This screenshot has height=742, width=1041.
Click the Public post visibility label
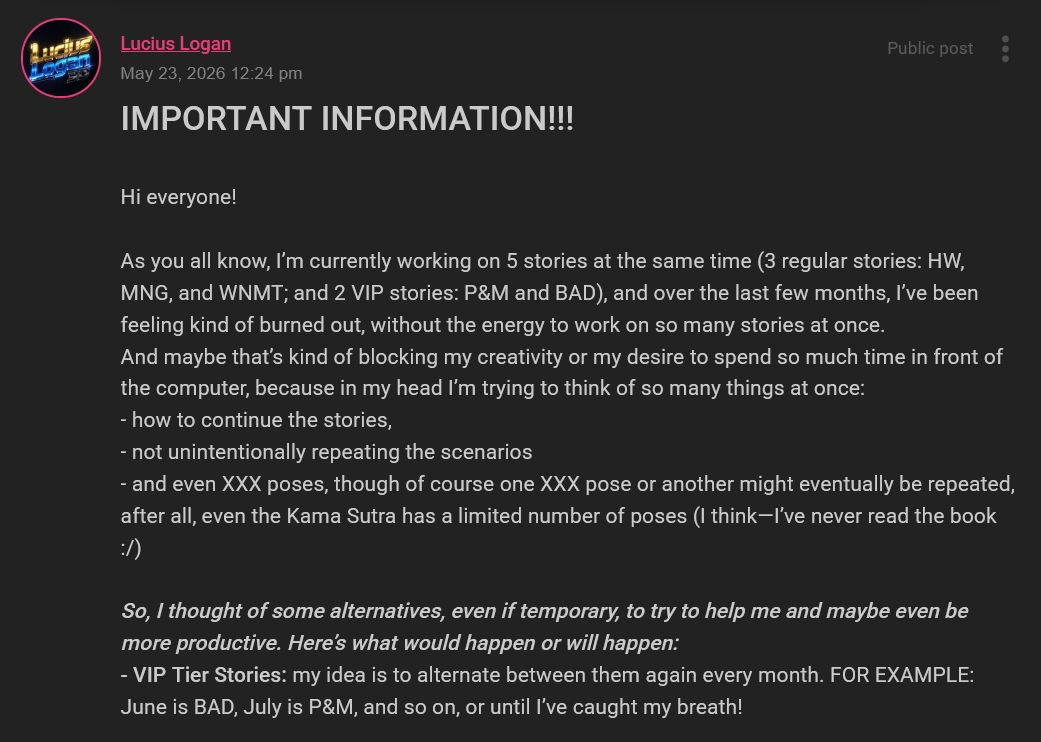(930, 48)
